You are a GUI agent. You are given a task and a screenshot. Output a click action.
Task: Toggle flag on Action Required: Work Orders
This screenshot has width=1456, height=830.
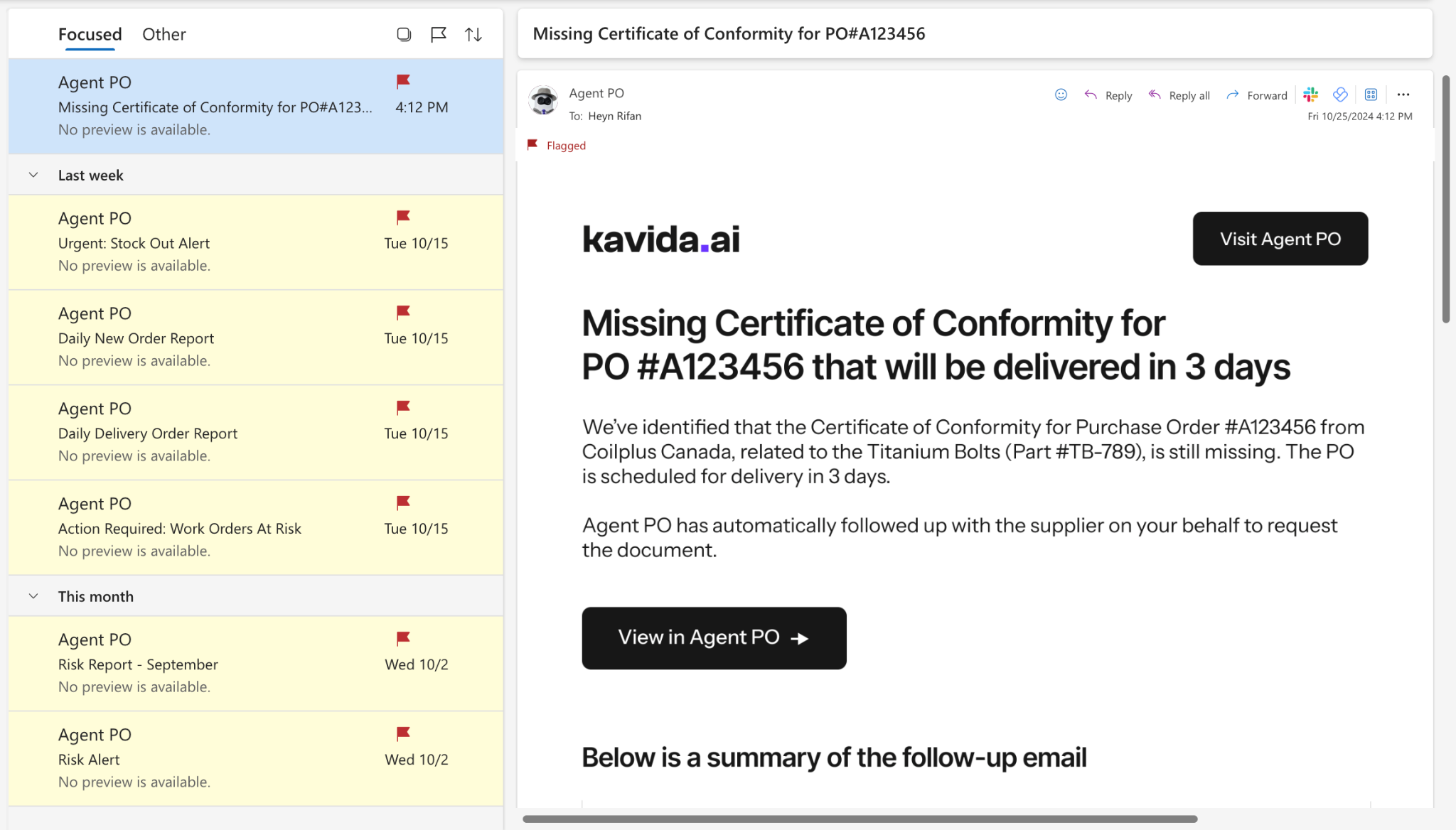click(403, 503)
